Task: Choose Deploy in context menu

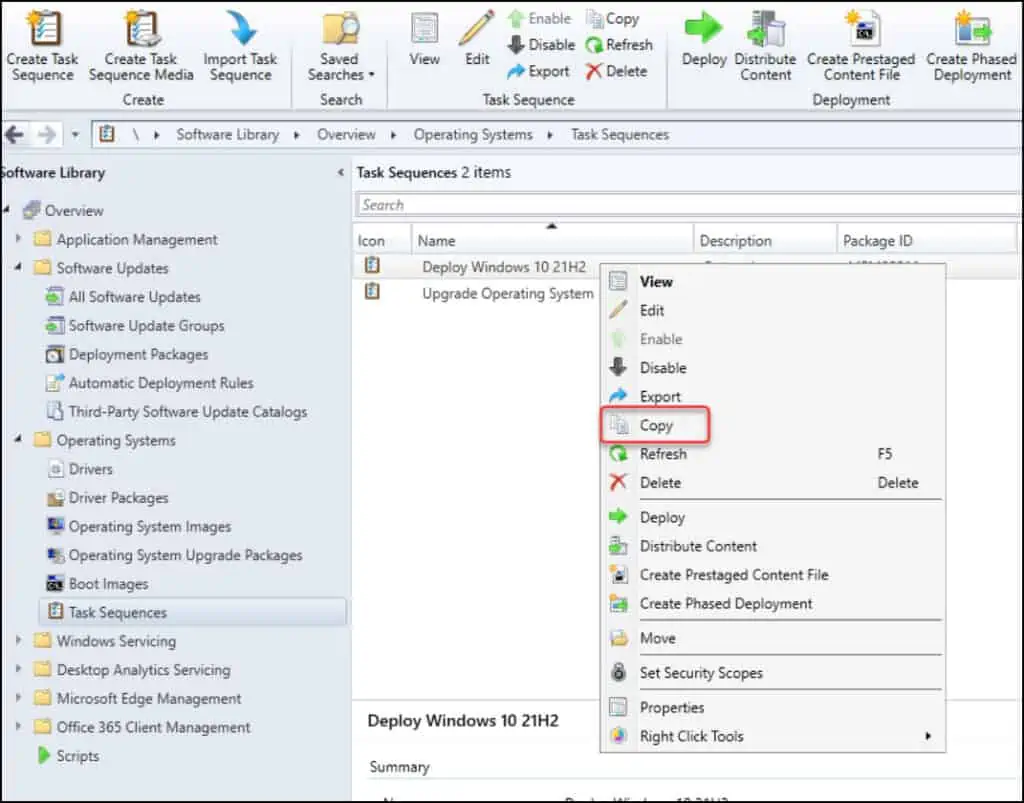Action: [773, 518]
